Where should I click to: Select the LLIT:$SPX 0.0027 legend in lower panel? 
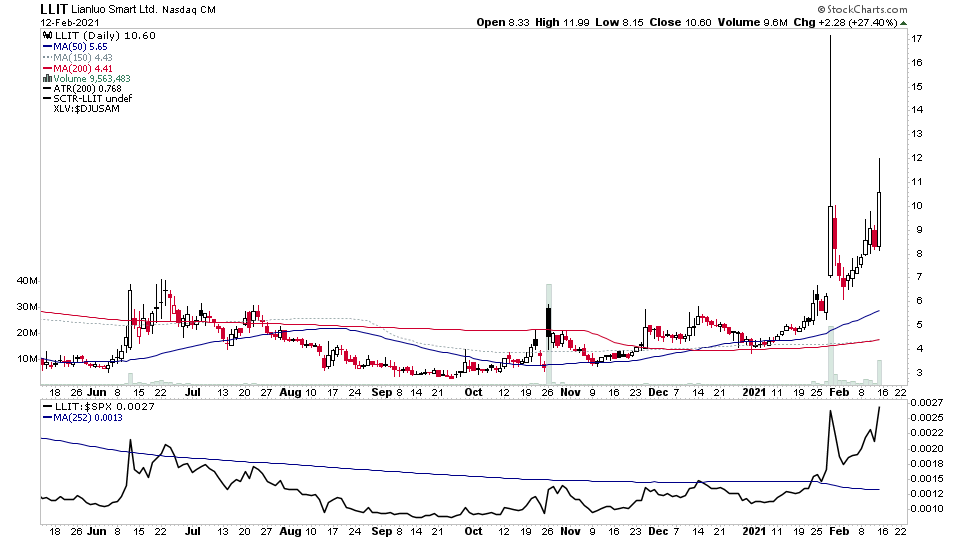click(105, 407)
